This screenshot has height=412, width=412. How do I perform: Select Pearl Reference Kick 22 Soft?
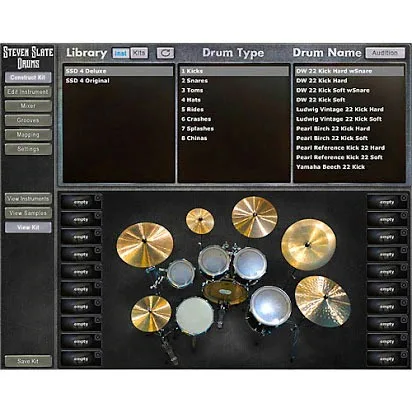[x=349, y=157]
